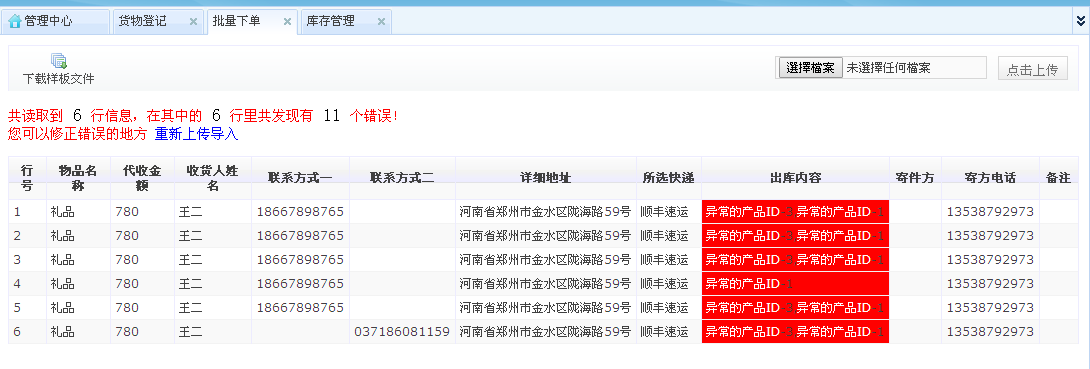This screenshot has height=369, width=1090.
Task: Select the red error cell in row 4
Action: click(795, 284)
